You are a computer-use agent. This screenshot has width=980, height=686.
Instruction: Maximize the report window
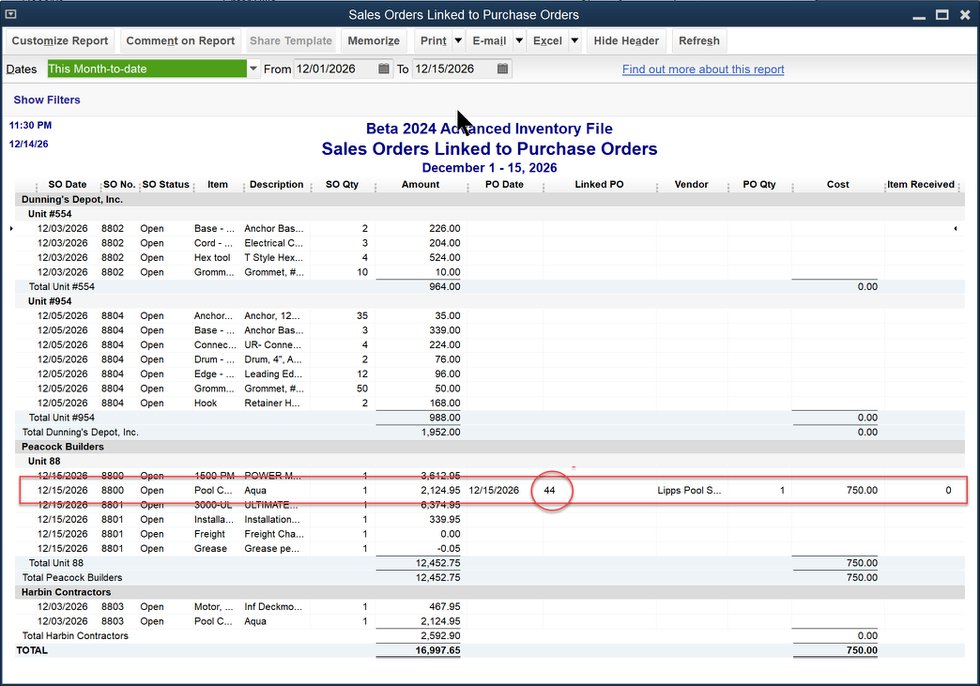coord(941,14)
